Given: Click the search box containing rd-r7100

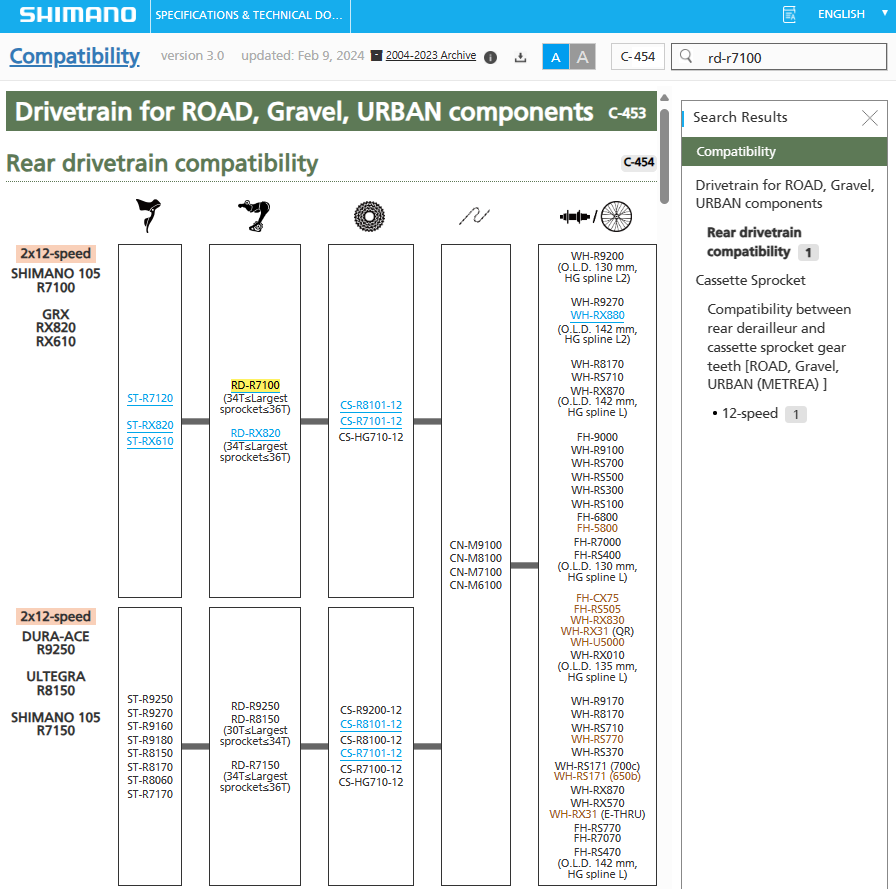Looking at the screenshot, I should (779, 57).
